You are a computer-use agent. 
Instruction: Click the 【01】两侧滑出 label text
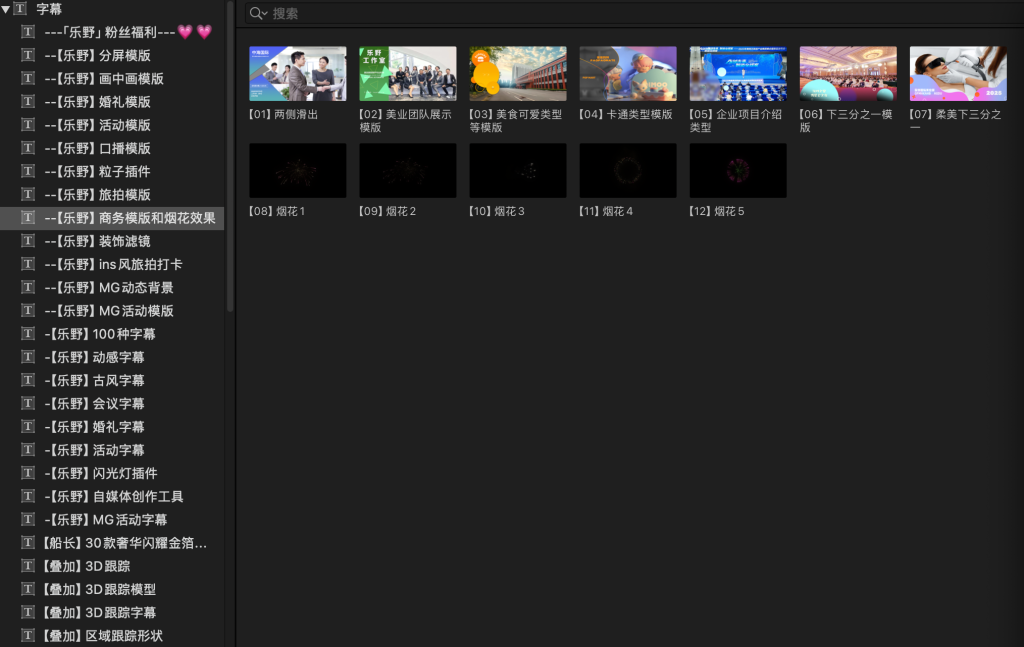(x=283, y=114)
